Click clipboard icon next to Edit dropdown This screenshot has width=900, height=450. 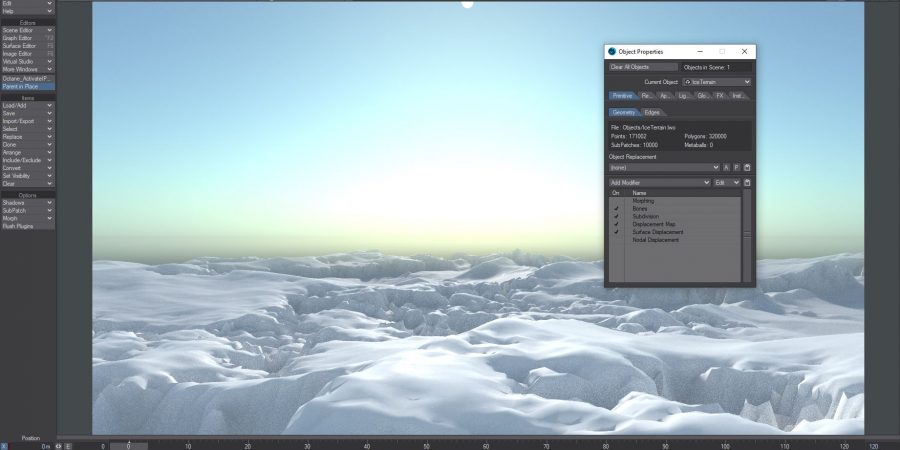(x=747, y=183)
